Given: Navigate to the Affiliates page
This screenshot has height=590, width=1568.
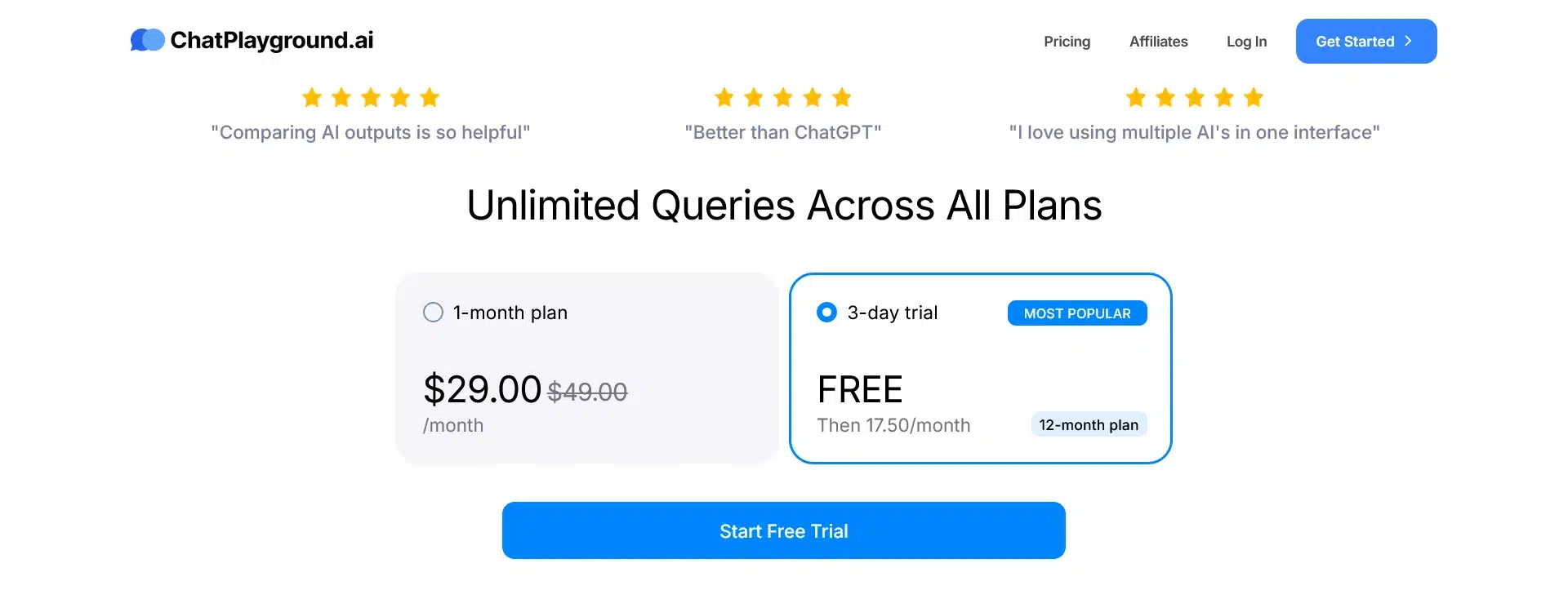Looking at the screenshot, I should point(1158,41).
